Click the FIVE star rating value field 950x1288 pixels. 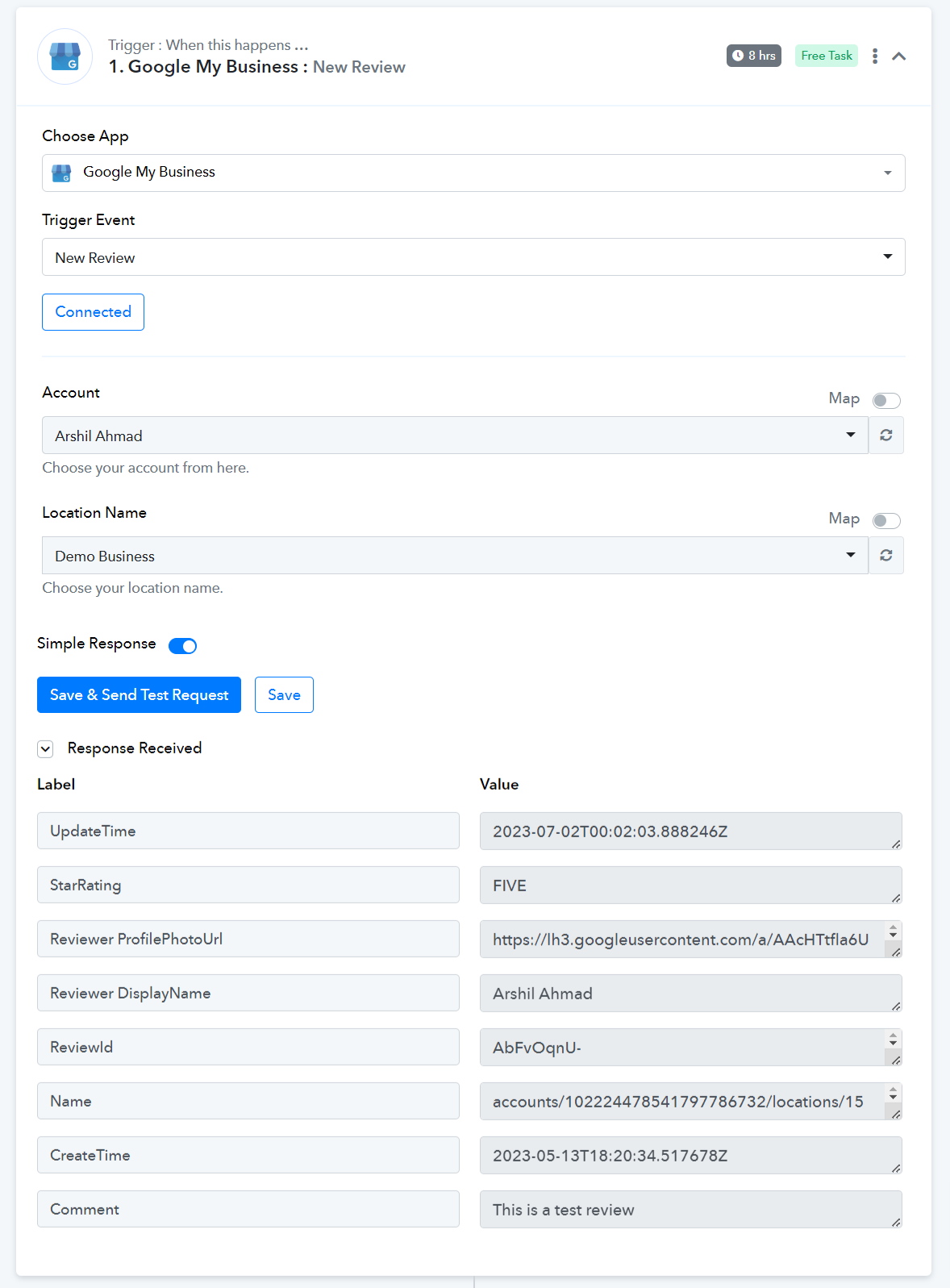click(x=691, y=886)
